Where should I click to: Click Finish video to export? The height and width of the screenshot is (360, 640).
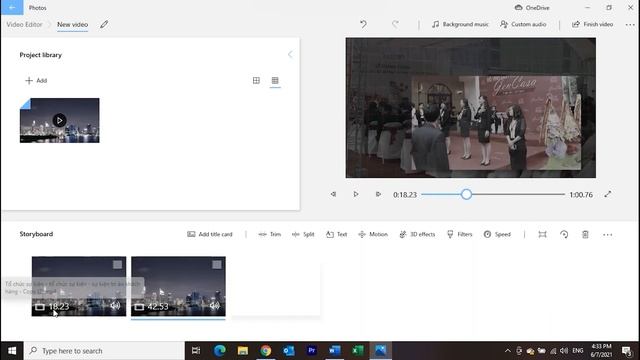[592, 24]
